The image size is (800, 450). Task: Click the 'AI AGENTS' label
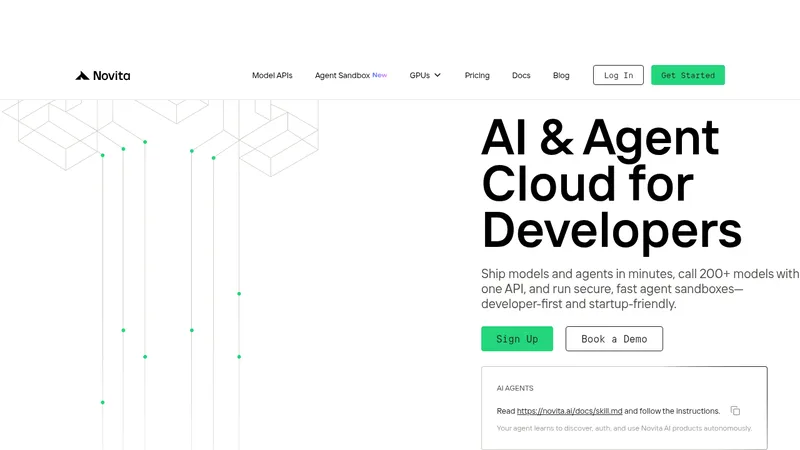(515, 388)
